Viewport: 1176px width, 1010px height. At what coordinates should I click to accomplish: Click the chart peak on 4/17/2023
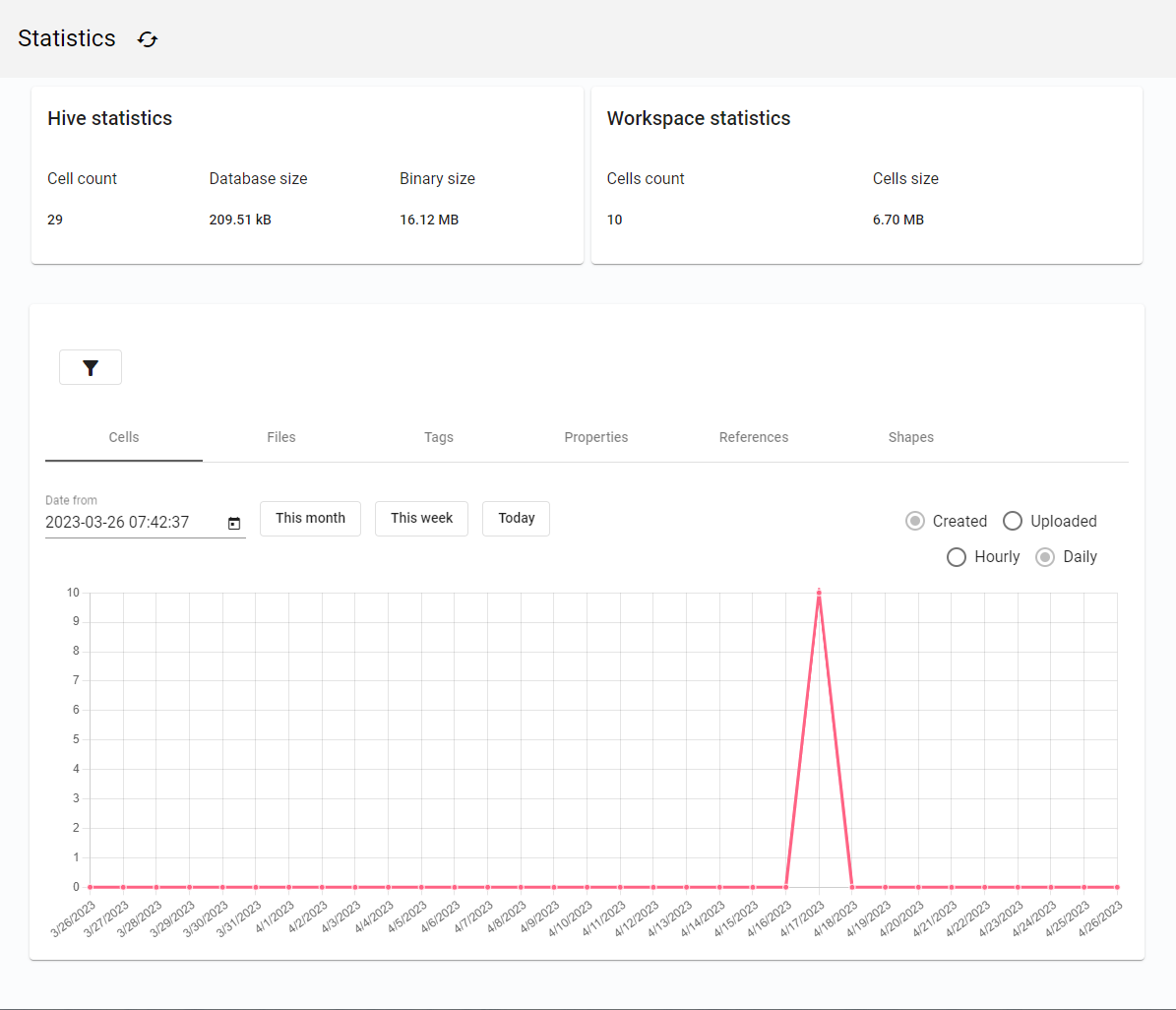click(x=820, y=593)
